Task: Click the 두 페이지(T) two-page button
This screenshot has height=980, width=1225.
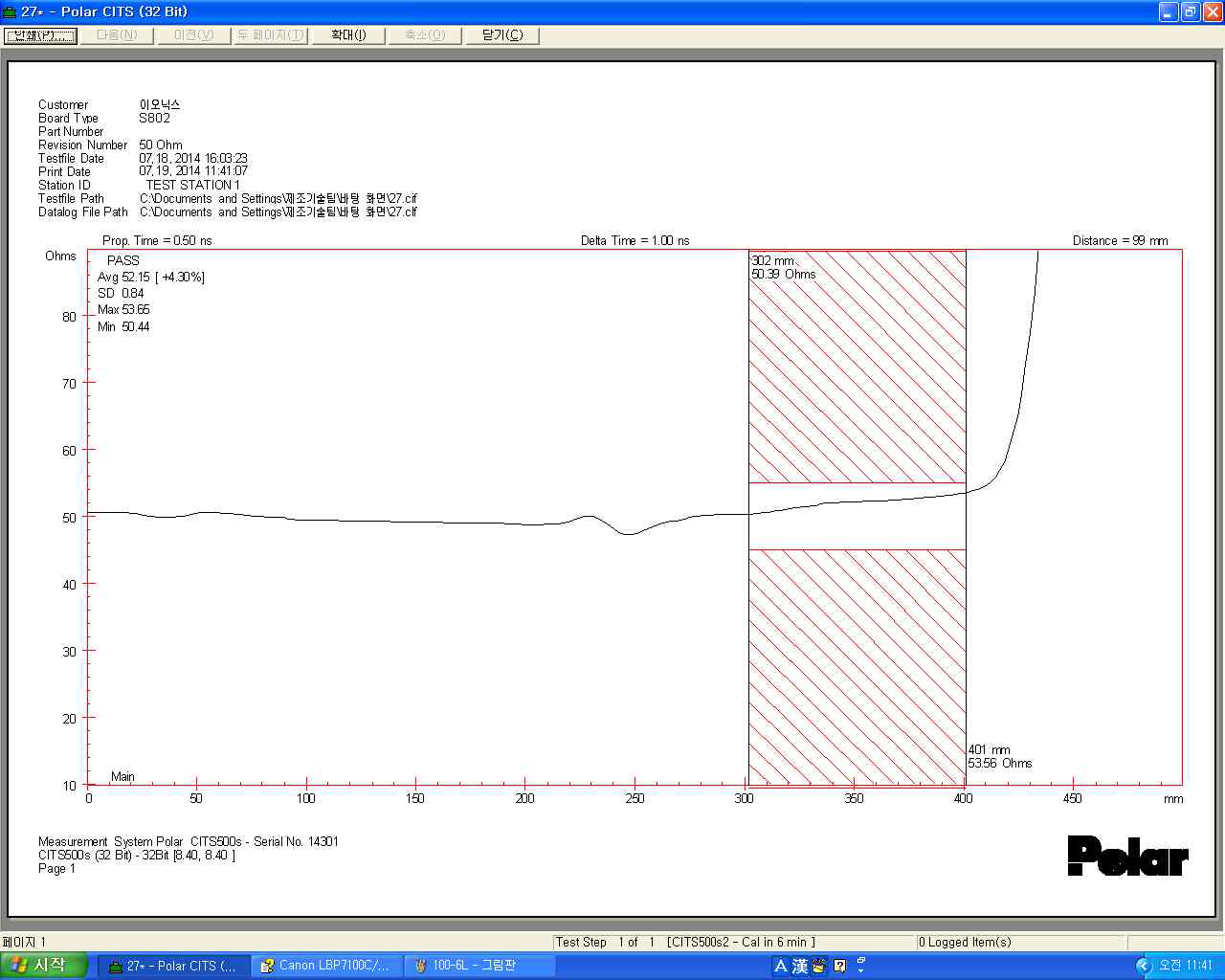Action: [x=271, y=35]
